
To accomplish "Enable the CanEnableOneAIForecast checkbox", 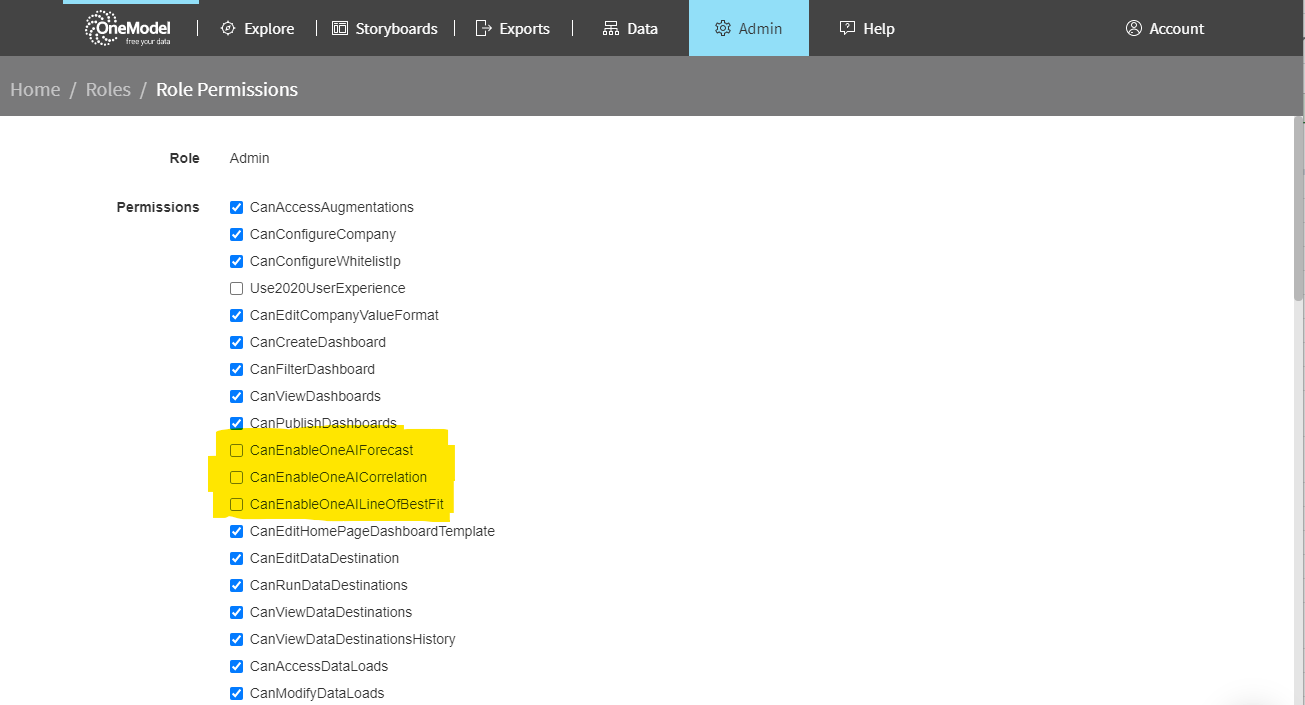I will tap(237, 450).
